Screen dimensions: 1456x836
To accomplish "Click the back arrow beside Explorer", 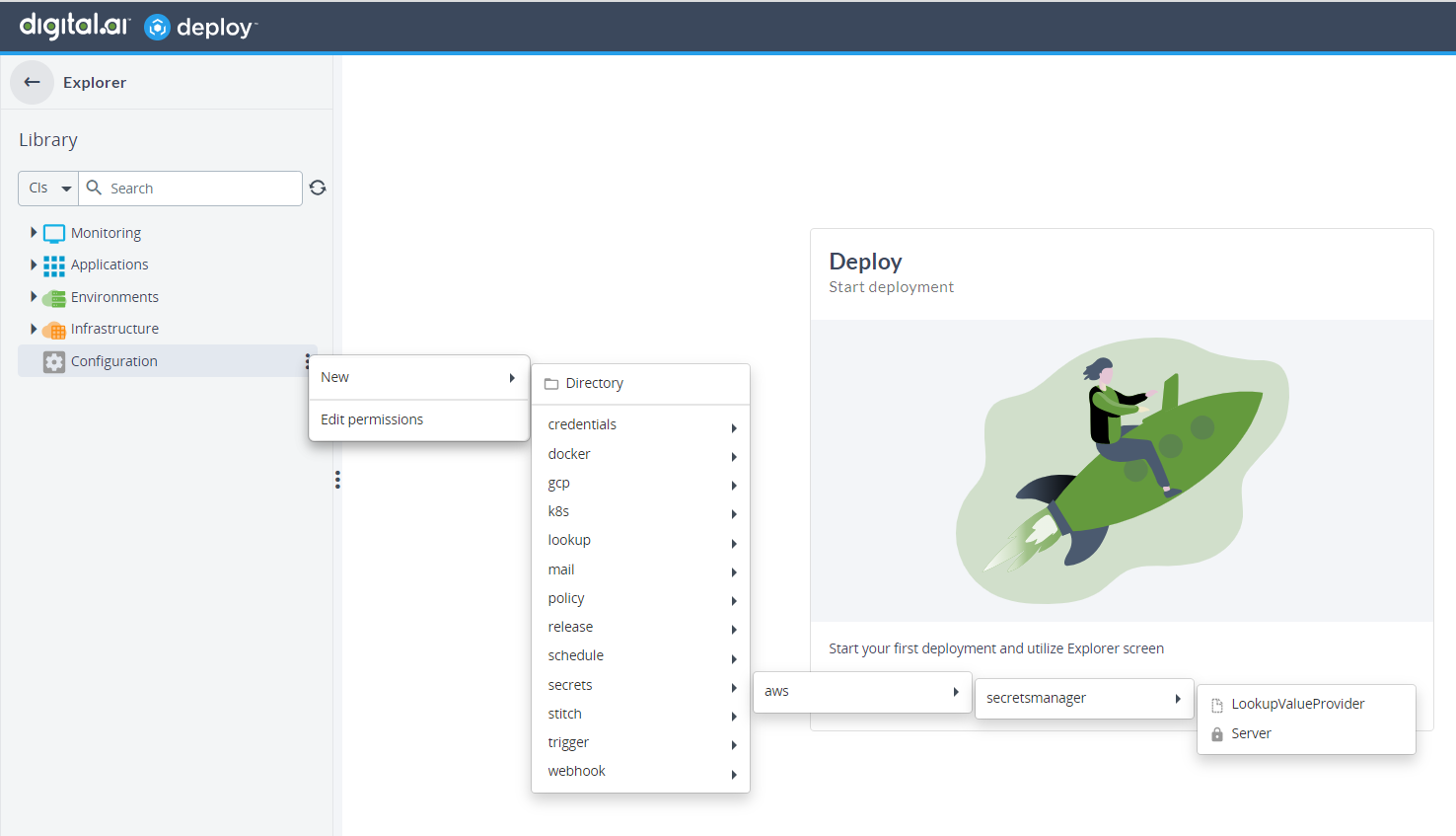I will [x=32, y=83].
